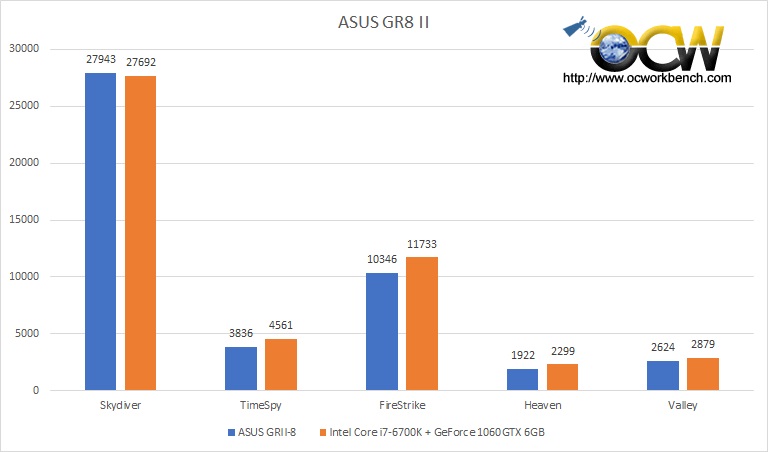The height and width of the screenshot is (452, 768).
Task: Select the data label 27692
Action: coord(141,62)
